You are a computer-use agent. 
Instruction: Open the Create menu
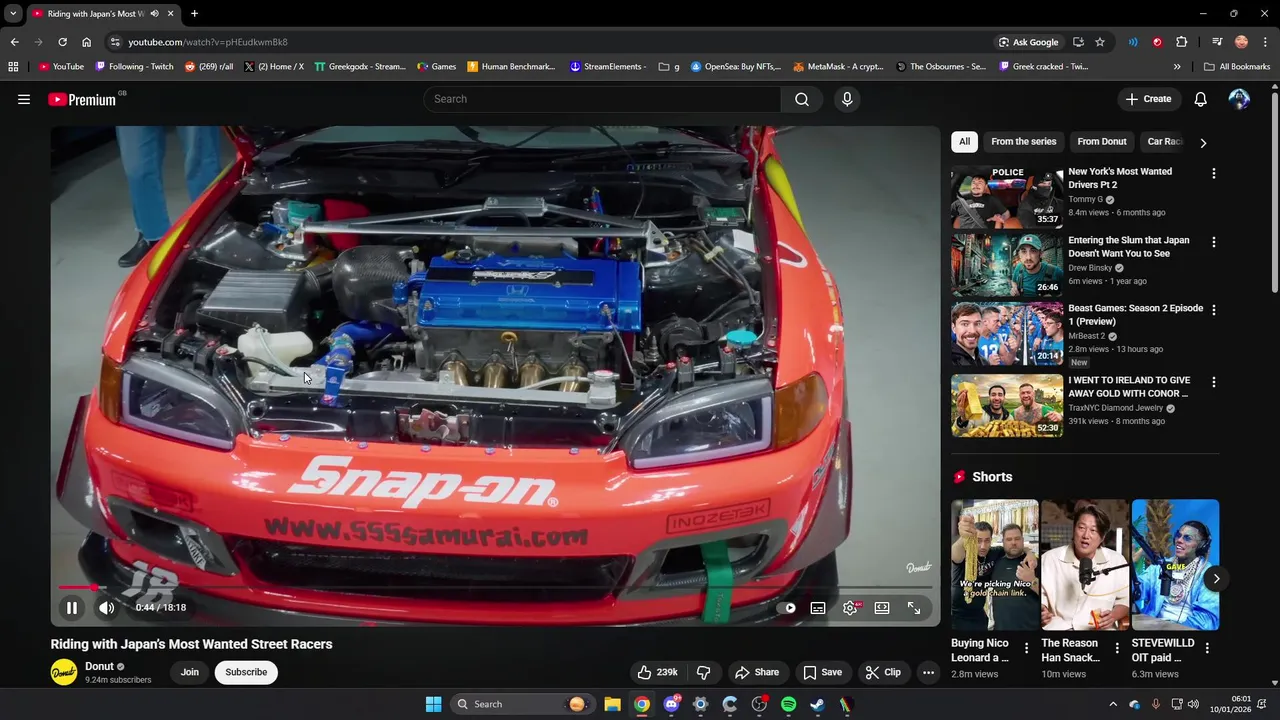(x=1148, y=99)
